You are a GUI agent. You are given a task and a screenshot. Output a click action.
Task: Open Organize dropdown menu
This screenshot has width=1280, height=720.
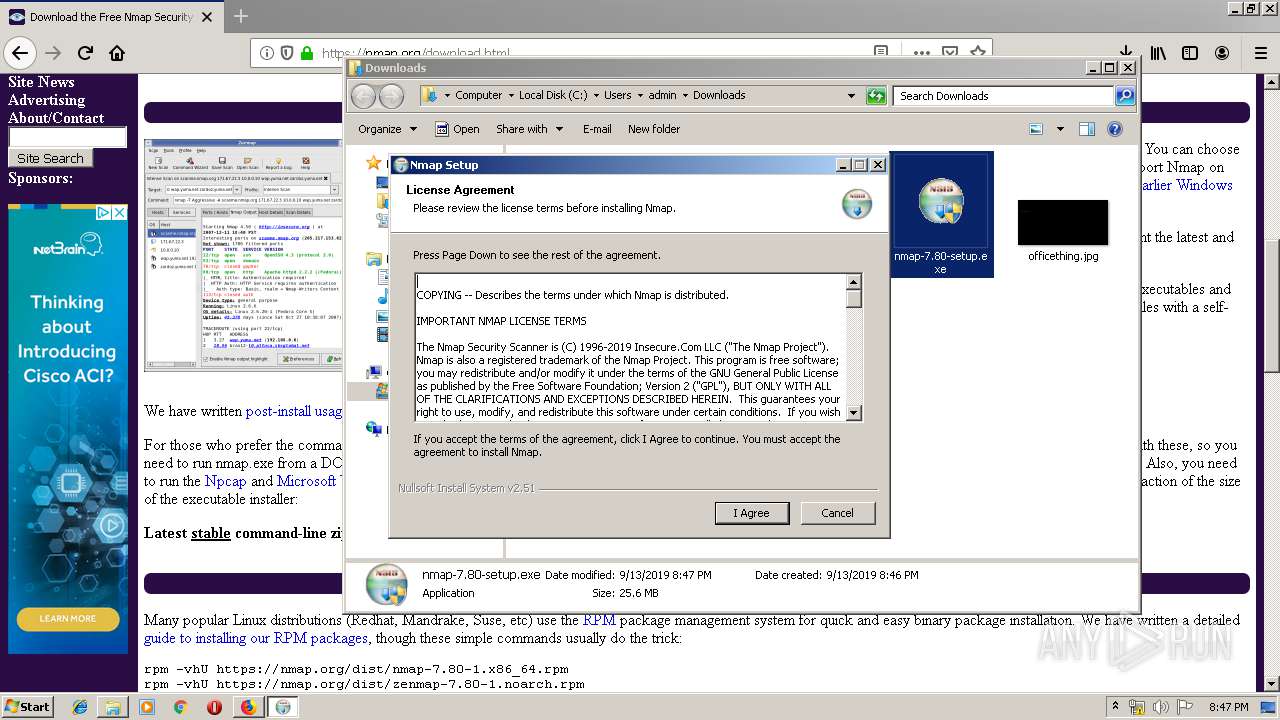click(388, 129)
